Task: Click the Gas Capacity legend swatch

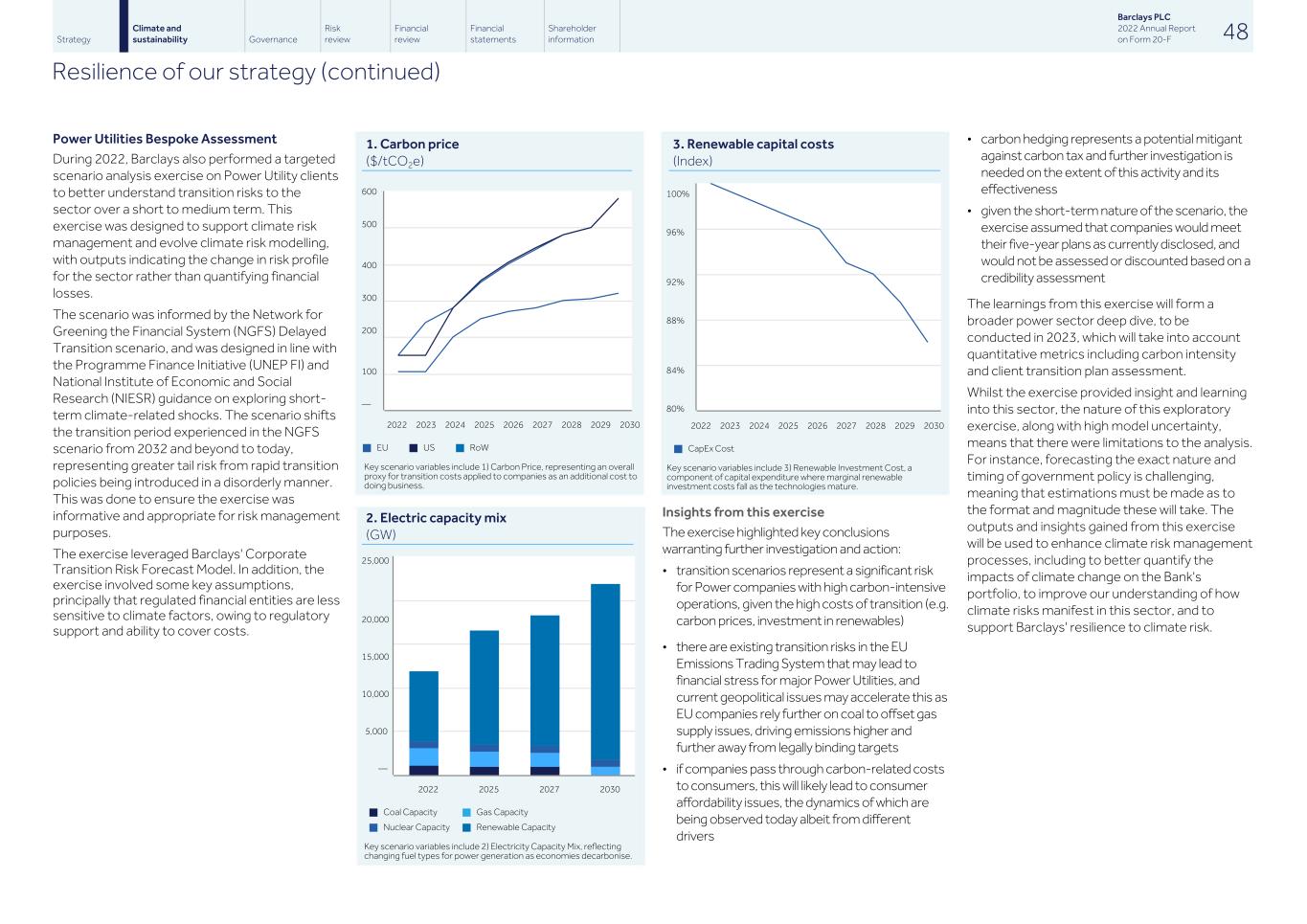Action: pos(466,812)
